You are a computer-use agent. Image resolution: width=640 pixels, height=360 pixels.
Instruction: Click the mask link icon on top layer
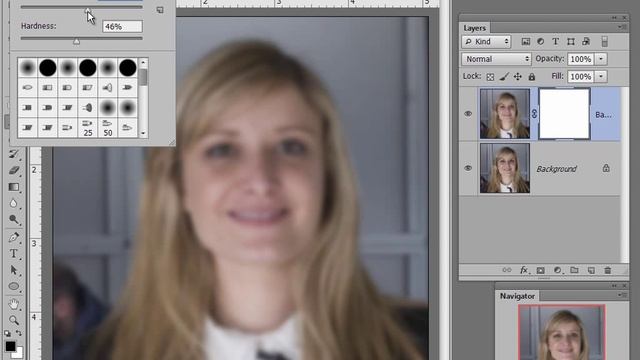click(534, 114)
